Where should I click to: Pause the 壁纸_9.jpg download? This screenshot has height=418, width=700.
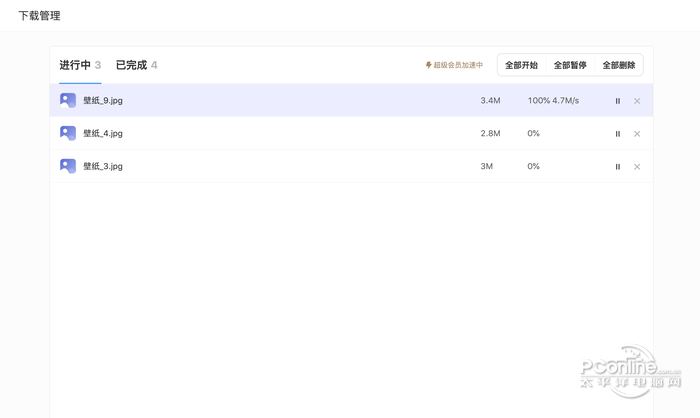pyautogui.click(x=617, y=101)
